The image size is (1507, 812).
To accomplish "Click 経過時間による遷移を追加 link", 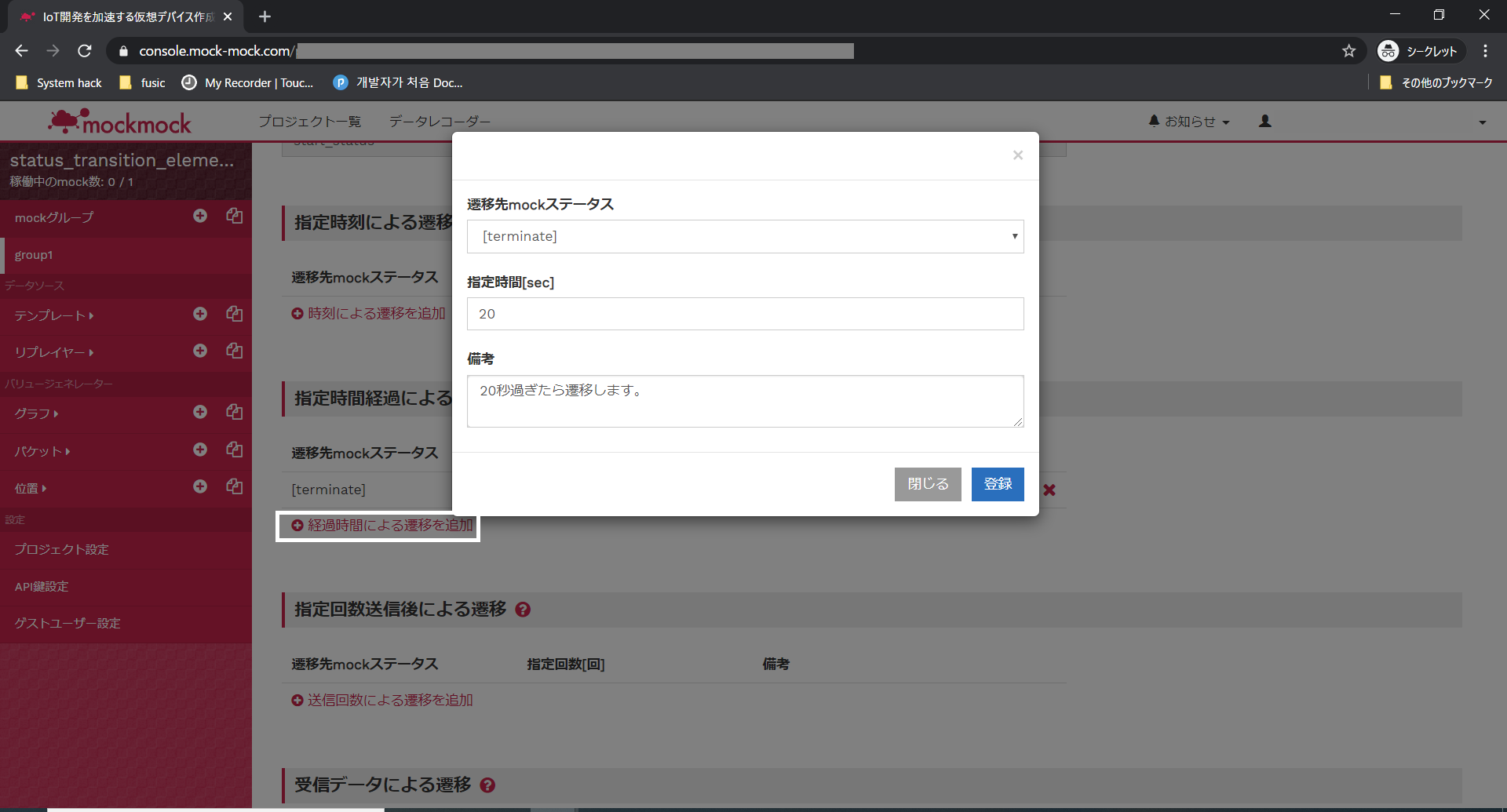I will 382,526.
